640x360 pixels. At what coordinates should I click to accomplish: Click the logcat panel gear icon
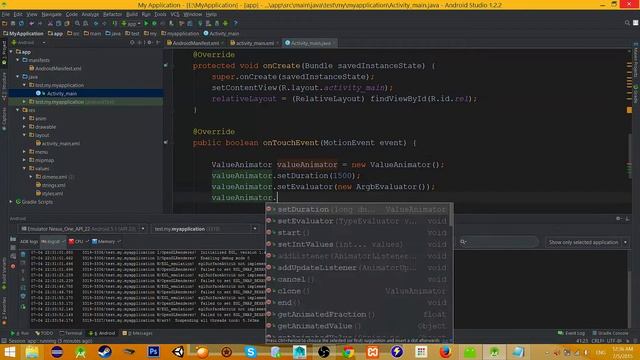(618, 219)
